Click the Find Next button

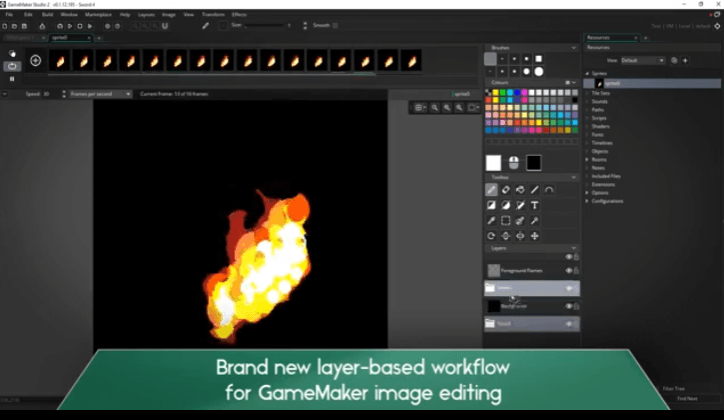click(x=687, y=399)
